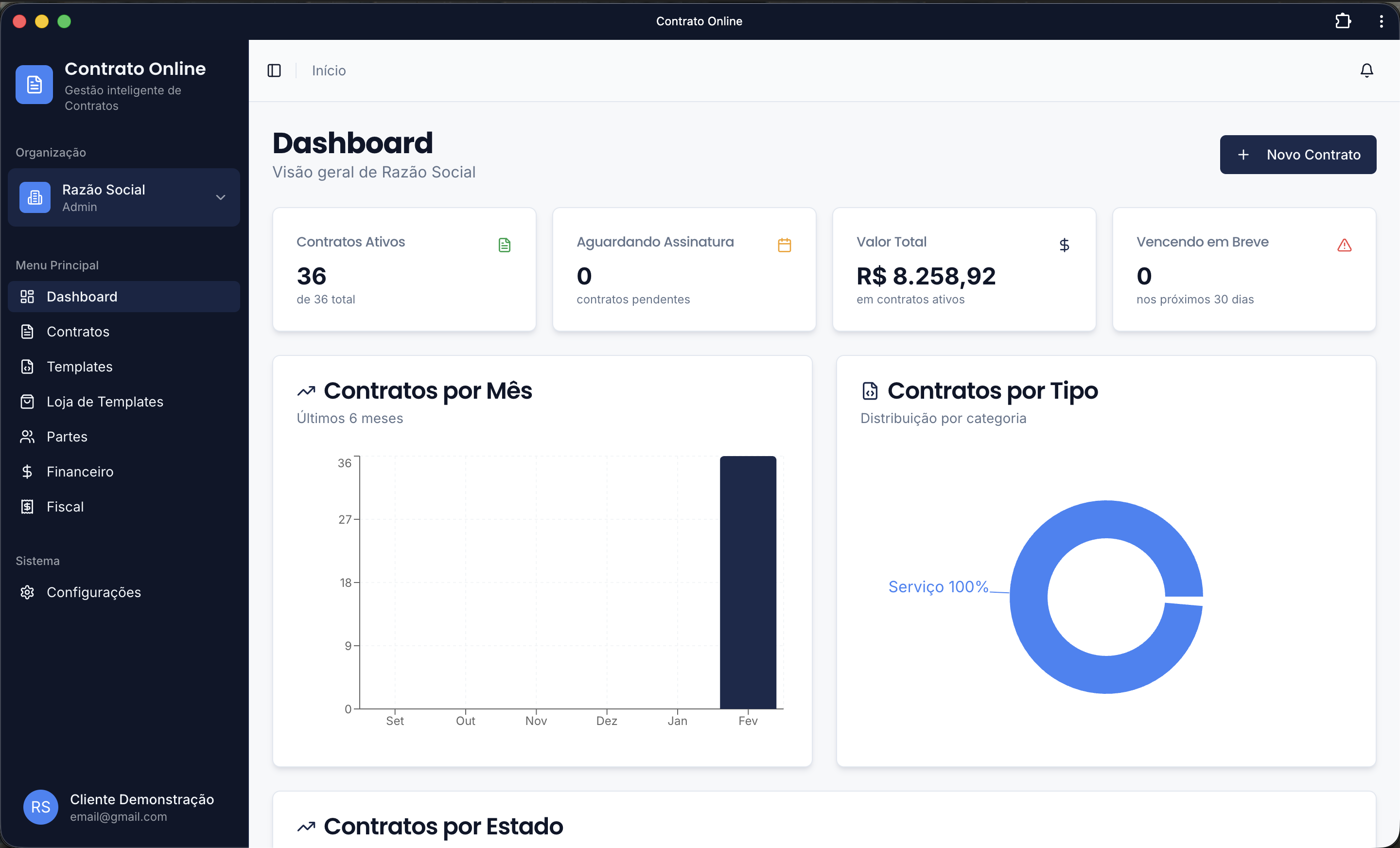Click the Set label on chart axis

(395, 721)
